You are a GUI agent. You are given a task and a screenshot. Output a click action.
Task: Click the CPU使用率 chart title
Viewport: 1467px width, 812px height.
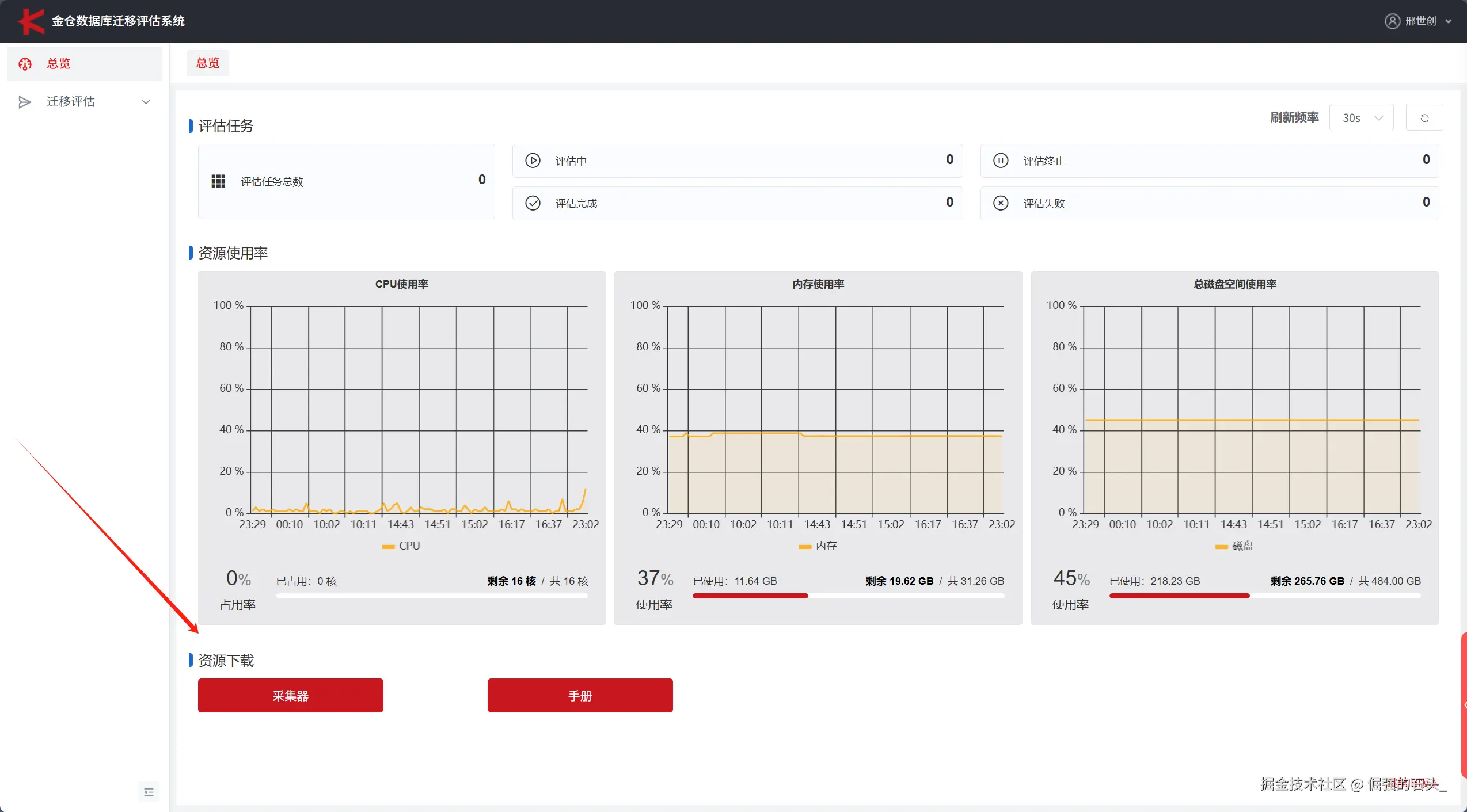[x=402, y=284]
